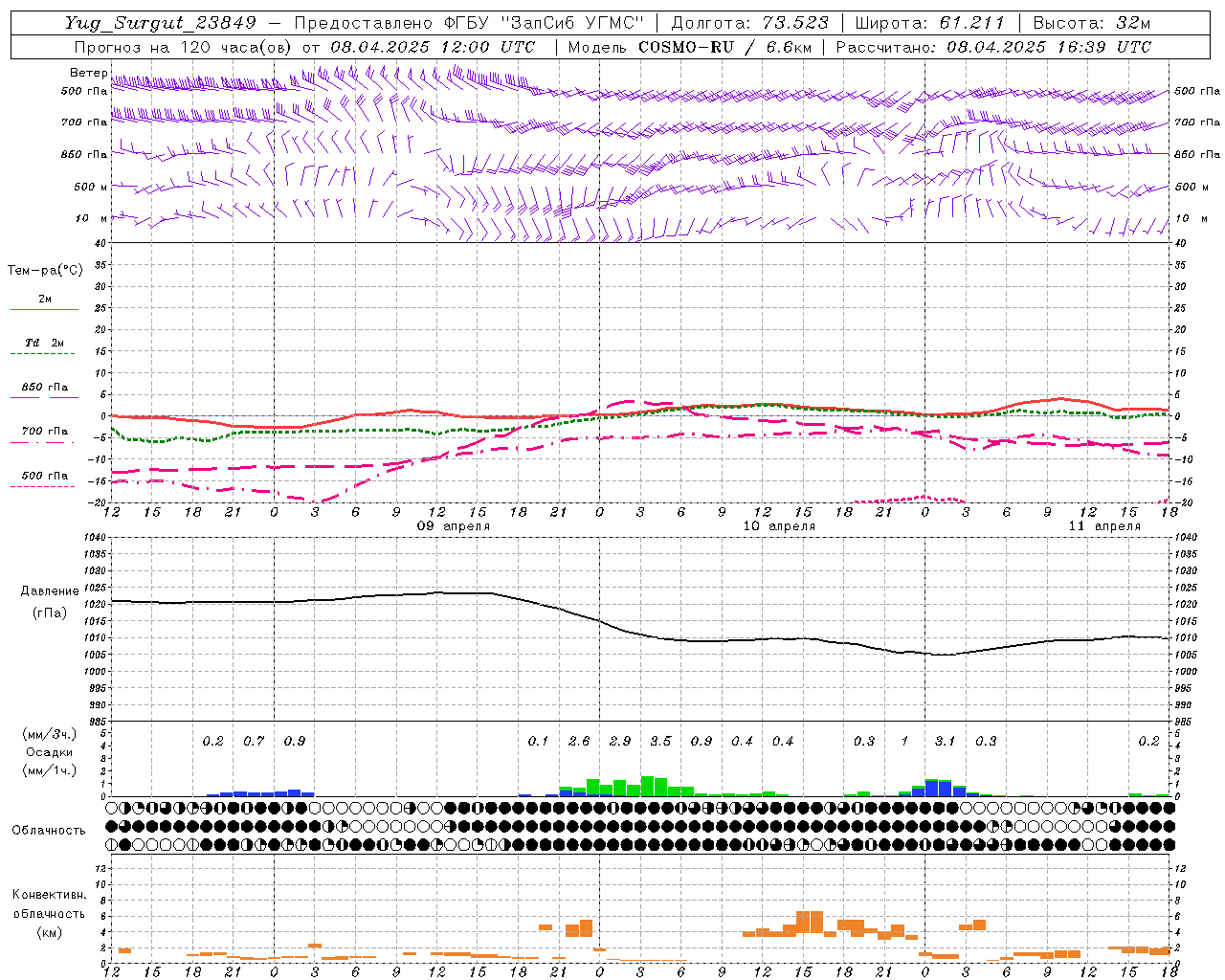This screenshot has width=1225, height=980.
Task: Click the (мм/1ч.) unit label
Action: pyautogui.click(x=48, y=769)
